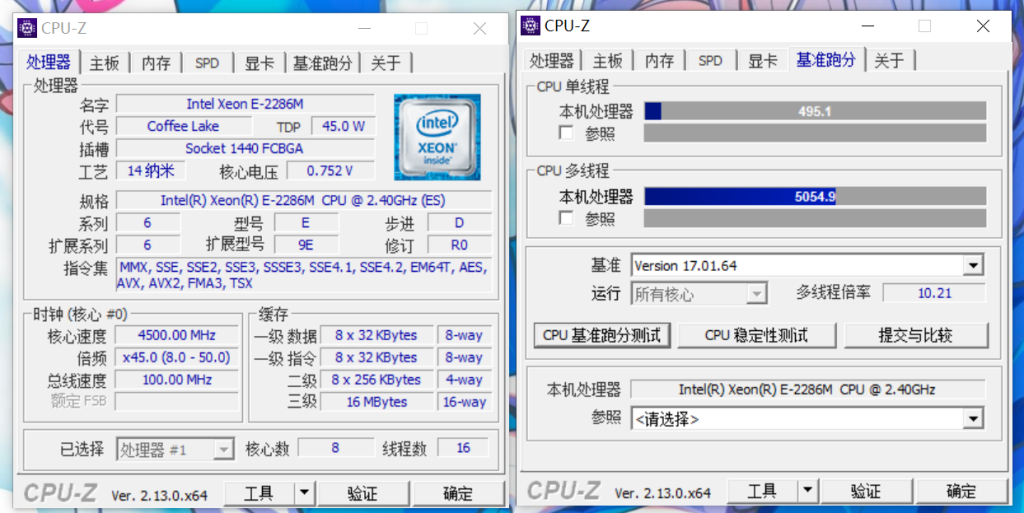Click 三级 associativity 16-way

coord(464,401)
